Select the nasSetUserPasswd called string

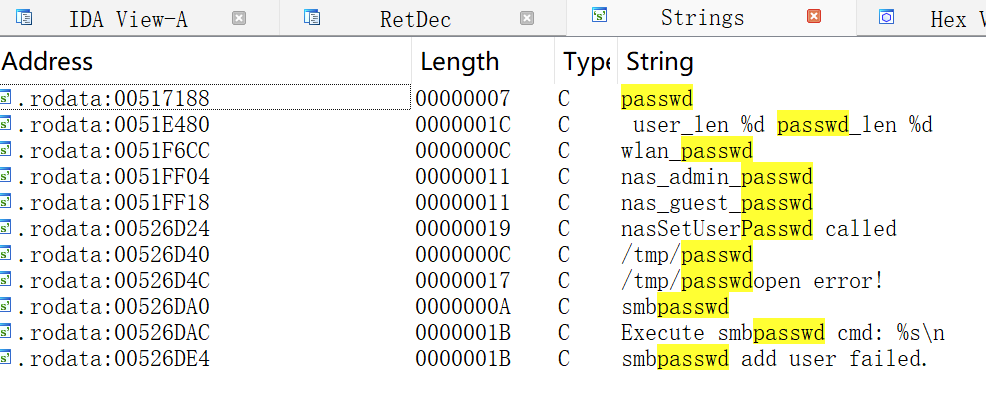tap(758, 228)
